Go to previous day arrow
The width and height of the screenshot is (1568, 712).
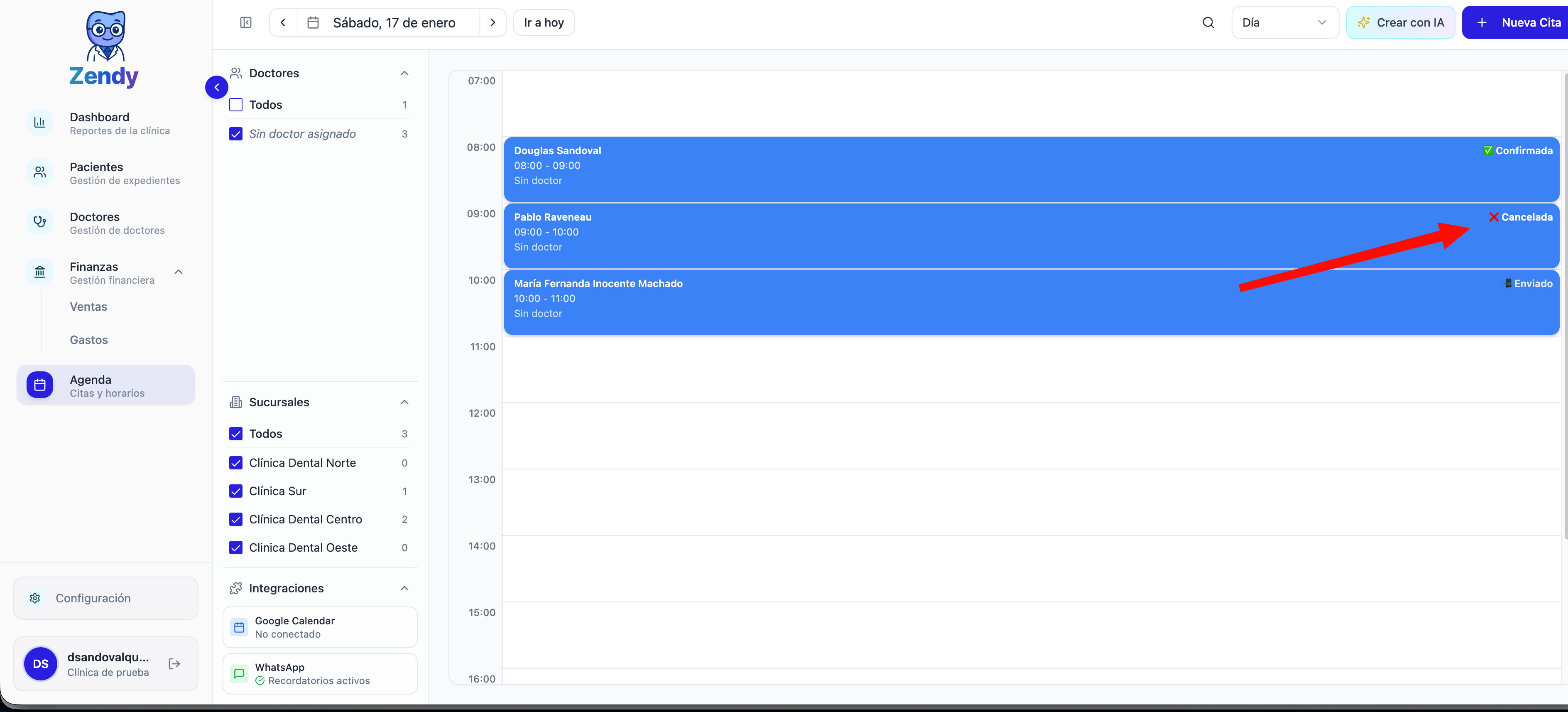(x=282, y=22)
